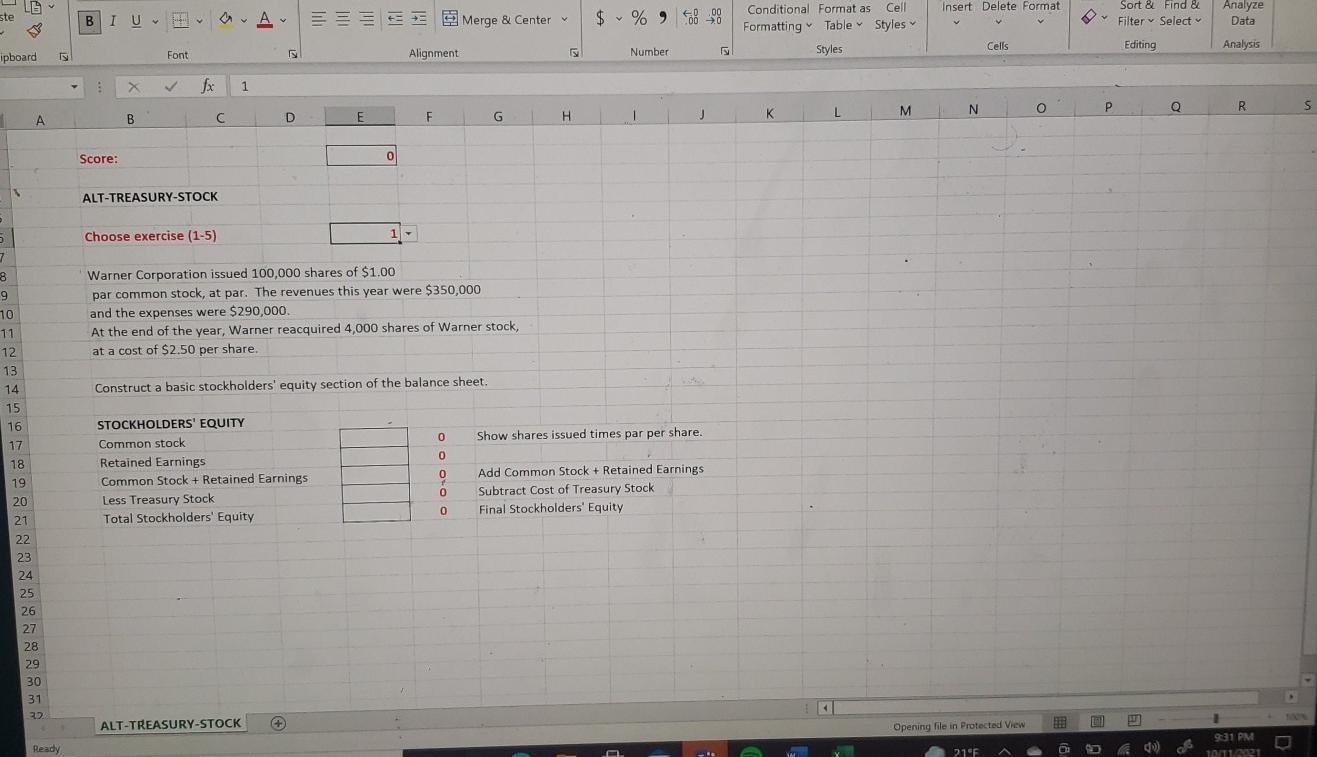Open Find & Select menu
This screenshot has height=757, width=1317.
(x=1181, y=13)
